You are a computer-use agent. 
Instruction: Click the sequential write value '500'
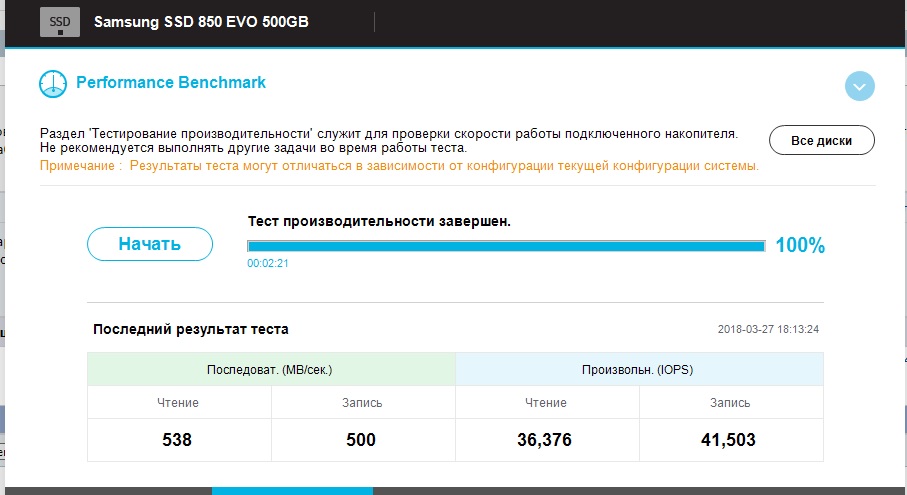(x=361, y=440)
